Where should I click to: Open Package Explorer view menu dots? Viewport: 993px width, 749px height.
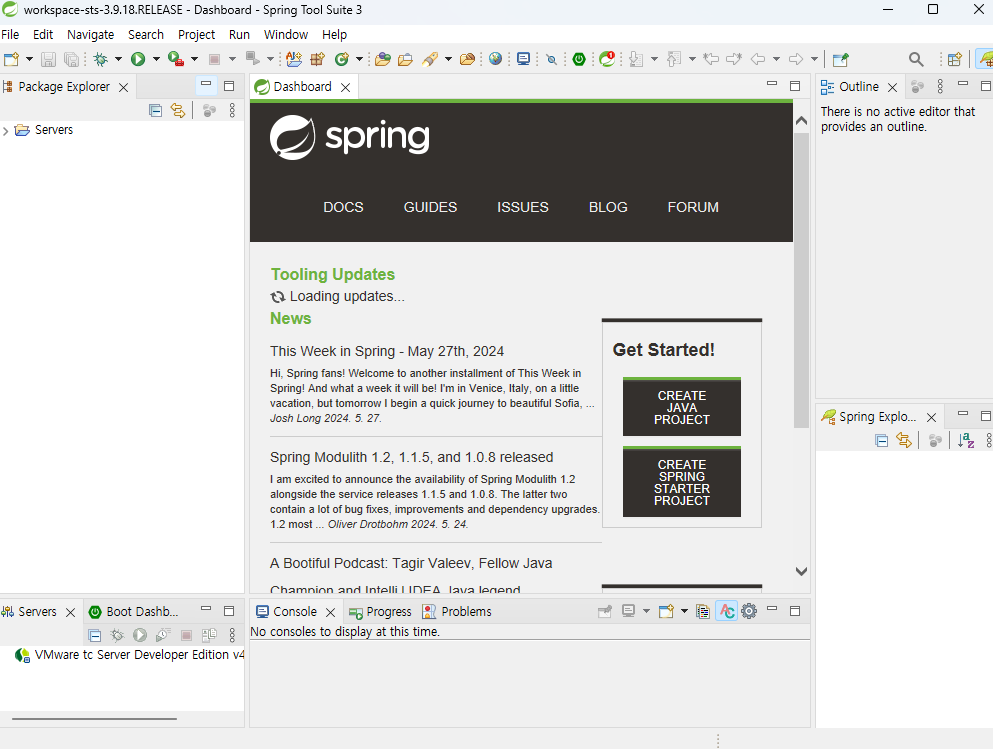232,111
